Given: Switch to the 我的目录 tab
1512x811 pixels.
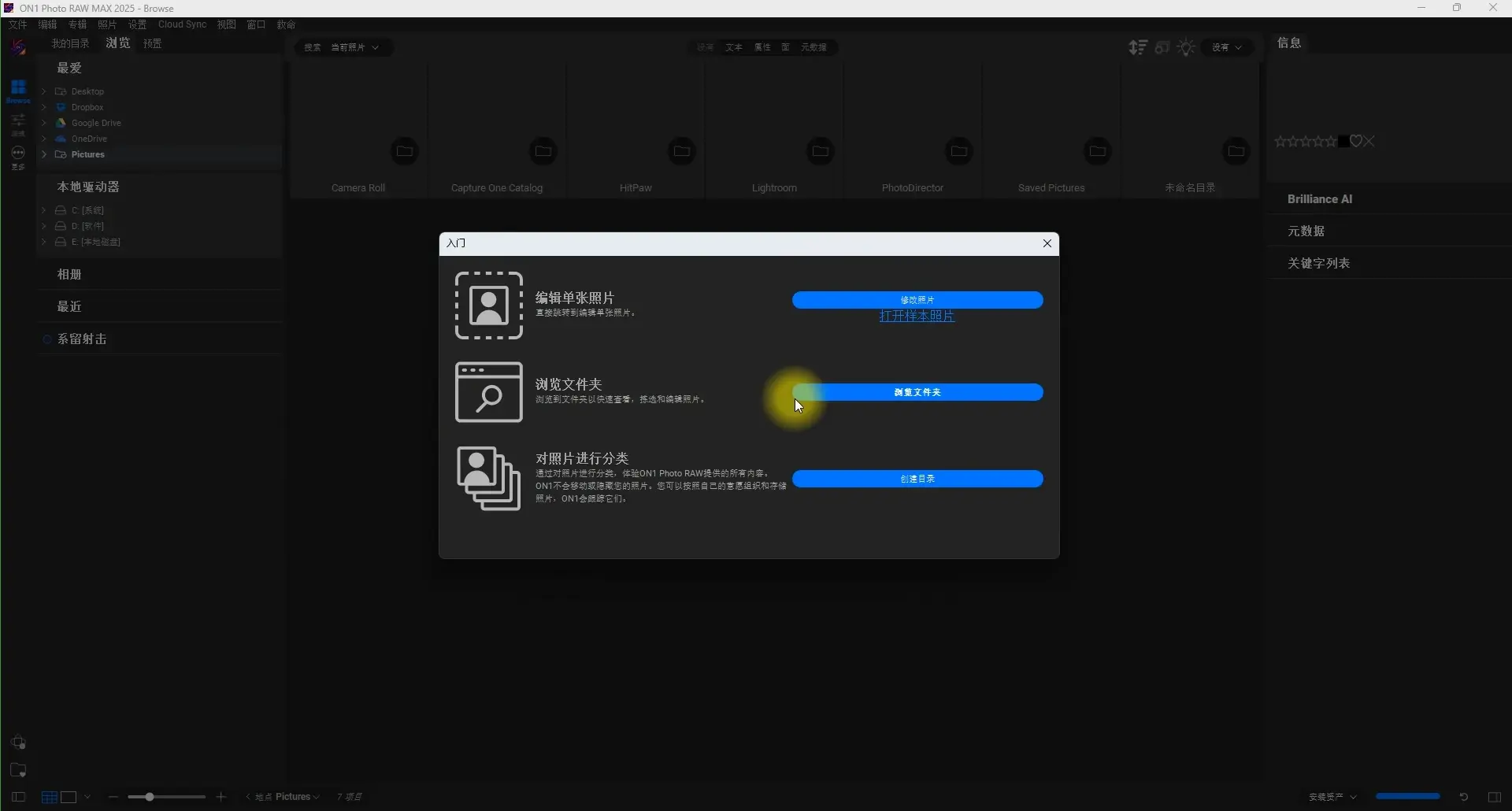Looking at the screenshot, I should click(x=70, y=43).
